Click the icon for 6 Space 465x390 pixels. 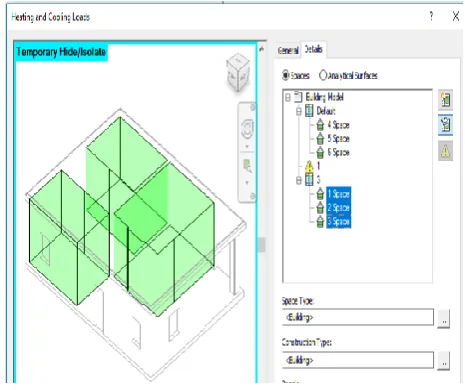(320, 152)
